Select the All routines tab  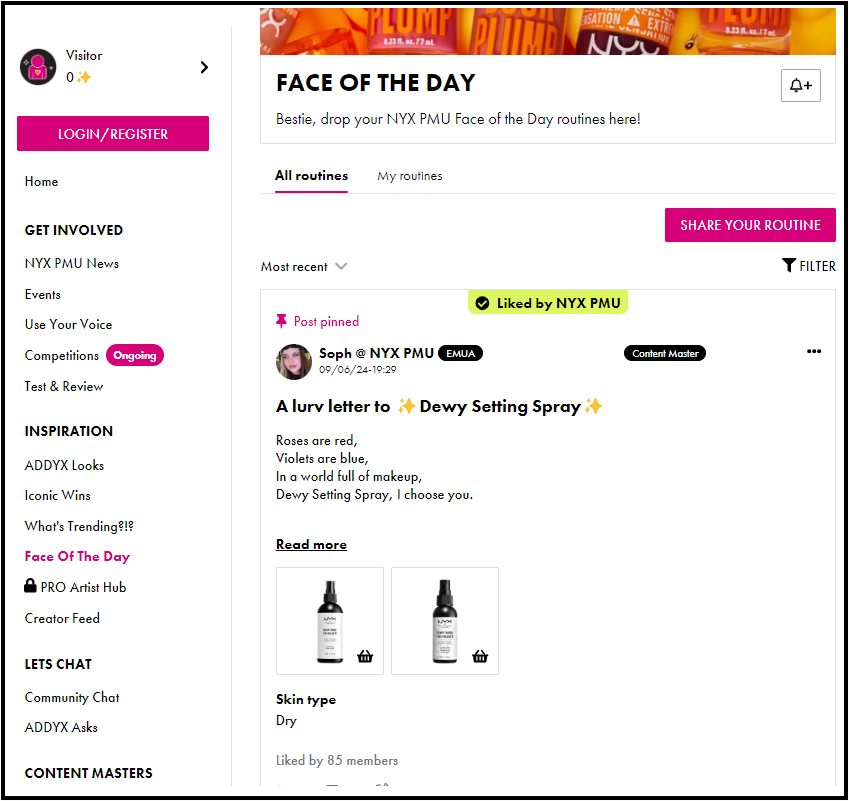tap(311, 176)
